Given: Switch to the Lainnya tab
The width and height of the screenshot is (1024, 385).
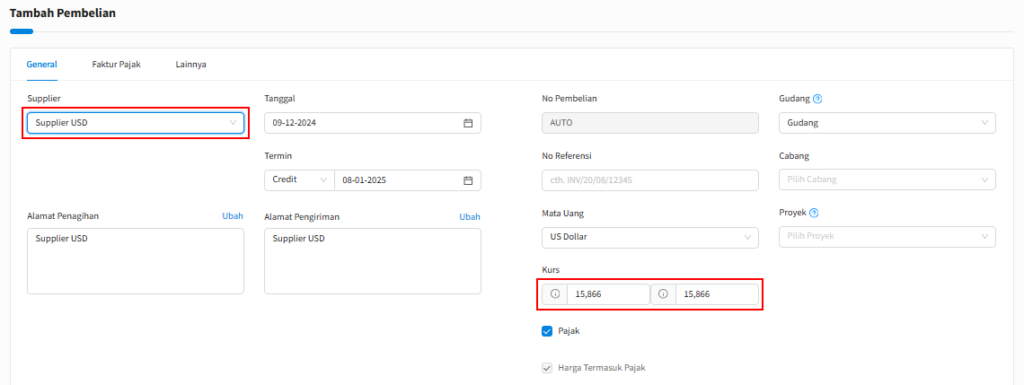Looking at the screenshot, I should [191, 65].
